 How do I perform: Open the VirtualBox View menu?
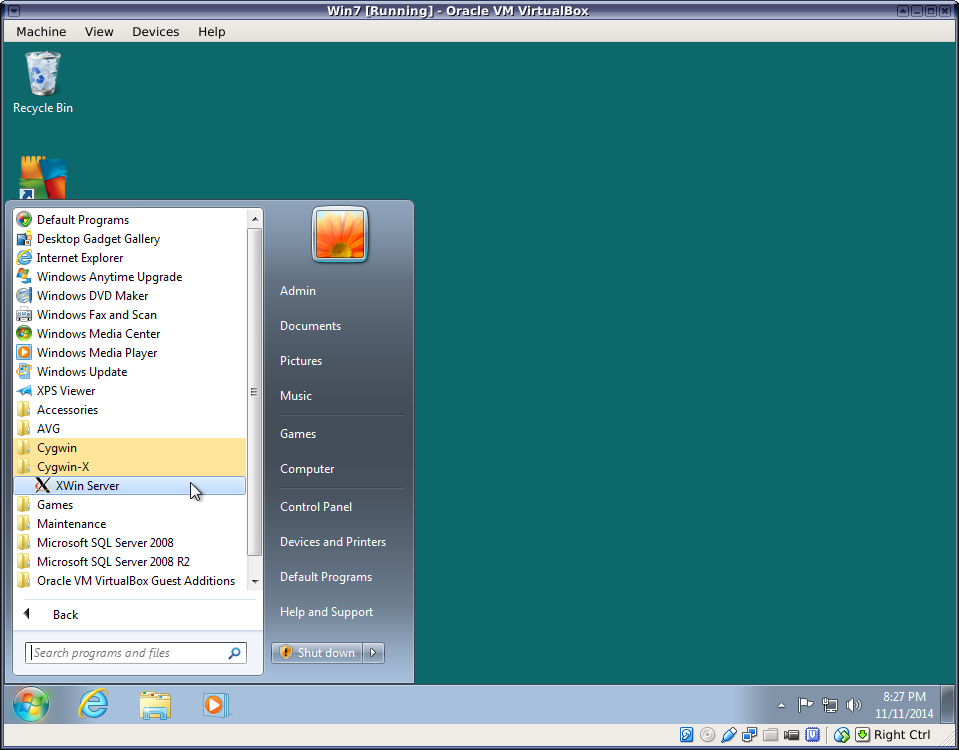point(99,32)
